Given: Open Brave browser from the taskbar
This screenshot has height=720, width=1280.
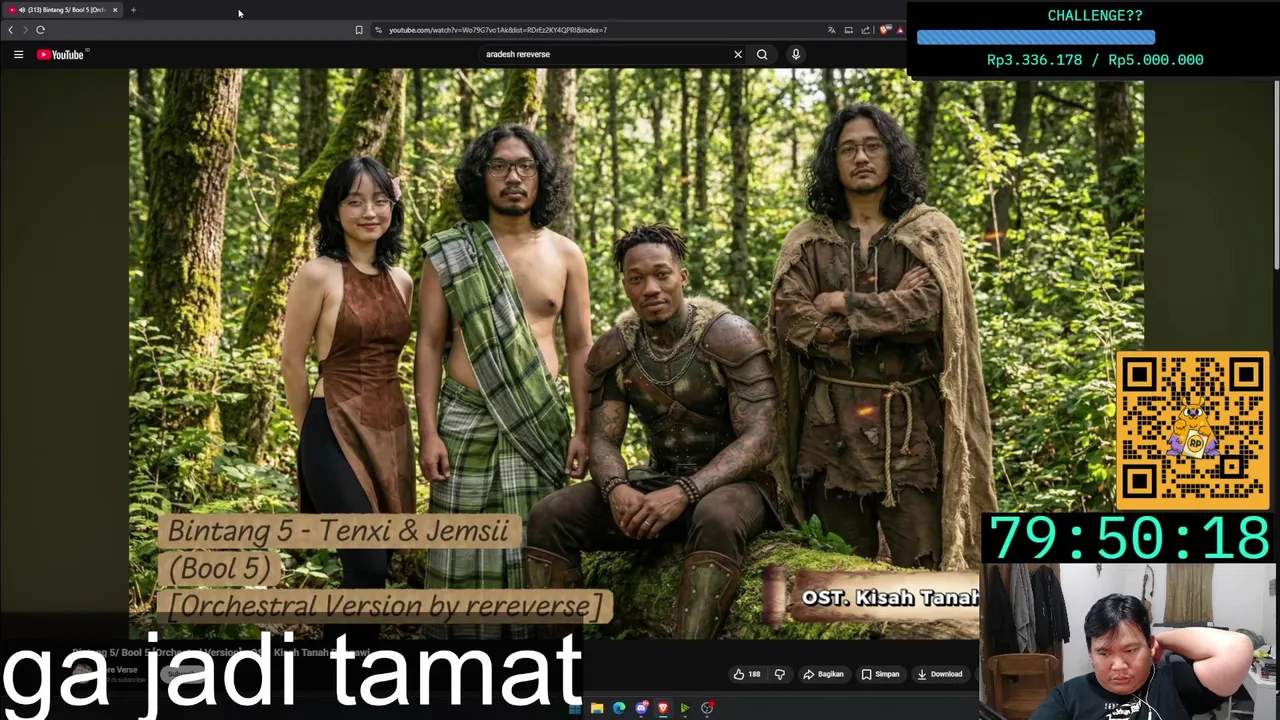Looking at the screenshot, I should 663,708.
